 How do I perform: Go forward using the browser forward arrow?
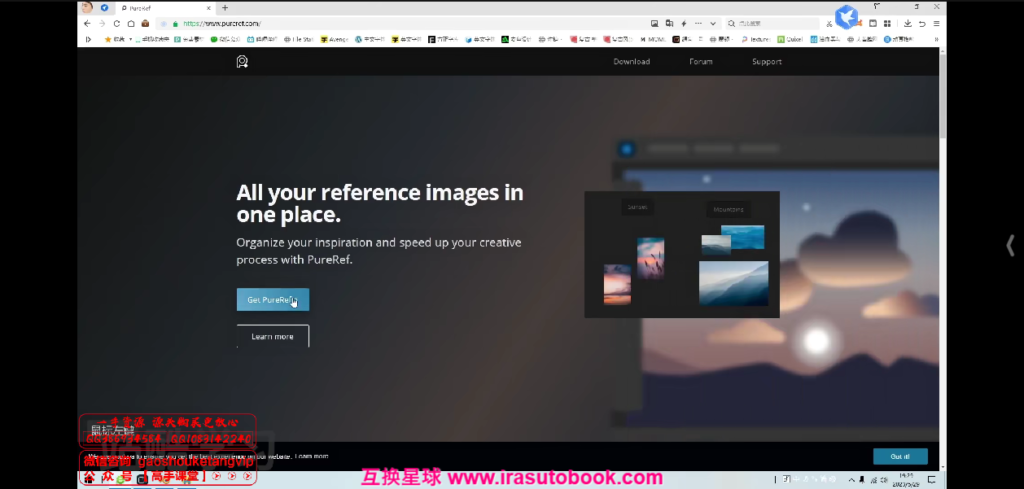click(102, 24)
